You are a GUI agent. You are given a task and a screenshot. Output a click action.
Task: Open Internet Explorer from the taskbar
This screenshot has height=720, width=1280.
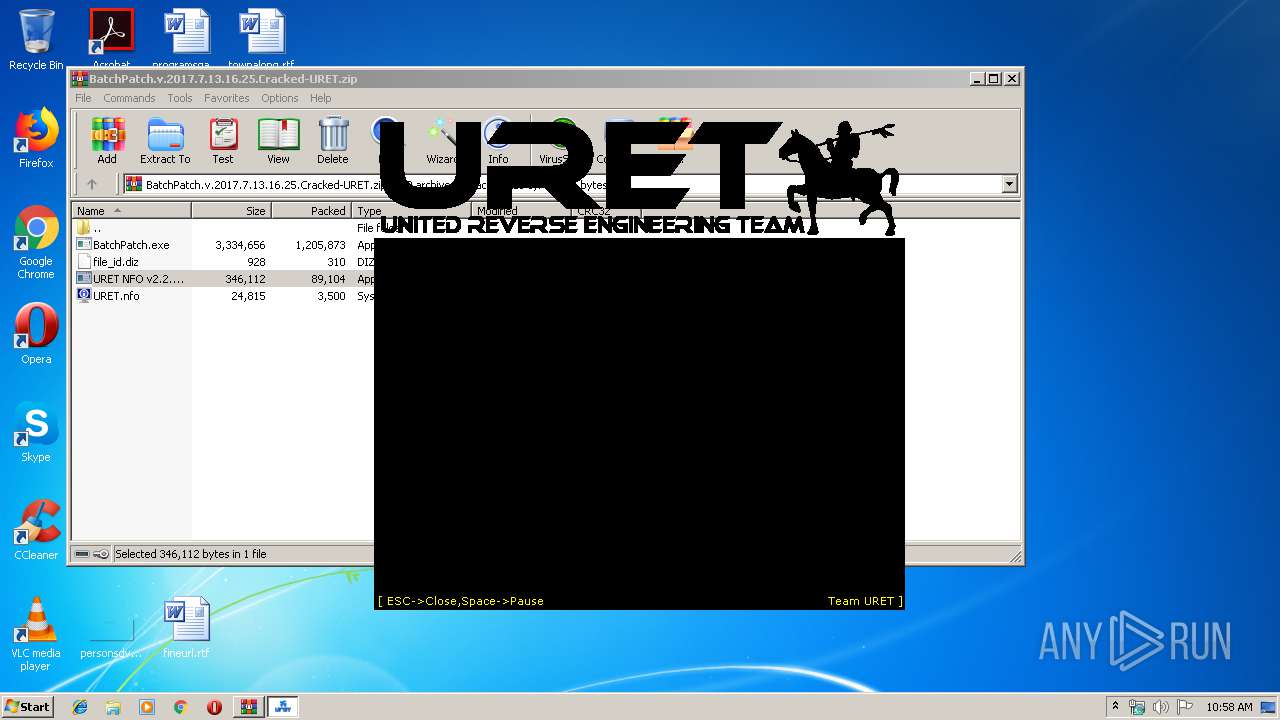80,707
